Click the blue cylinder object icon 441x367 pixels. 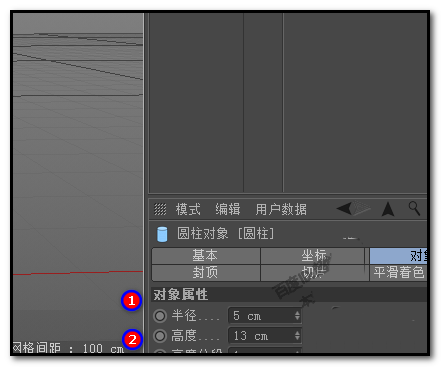point(162,234)
